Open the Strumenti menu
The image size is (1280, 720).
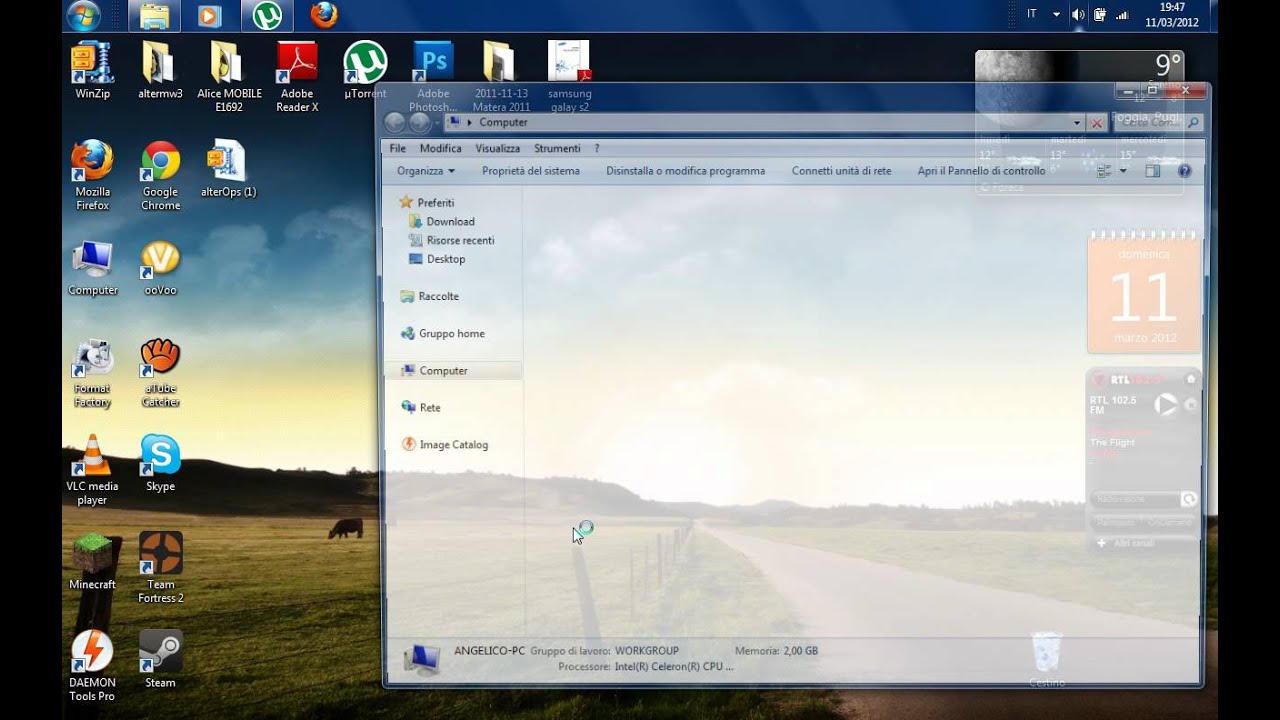(557, 148)
